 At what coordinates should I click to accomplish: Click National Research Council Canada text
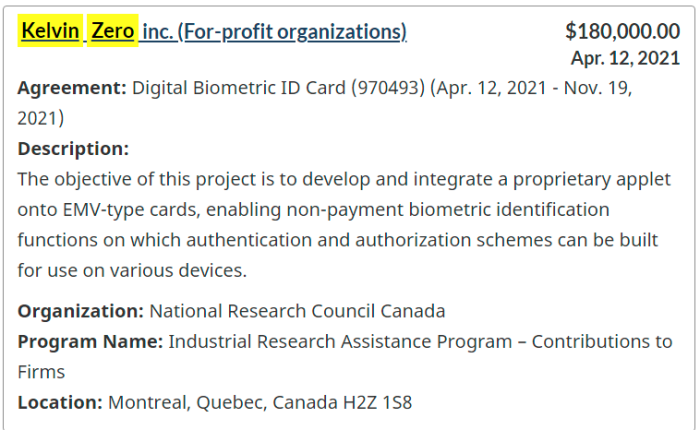point(297,311)
